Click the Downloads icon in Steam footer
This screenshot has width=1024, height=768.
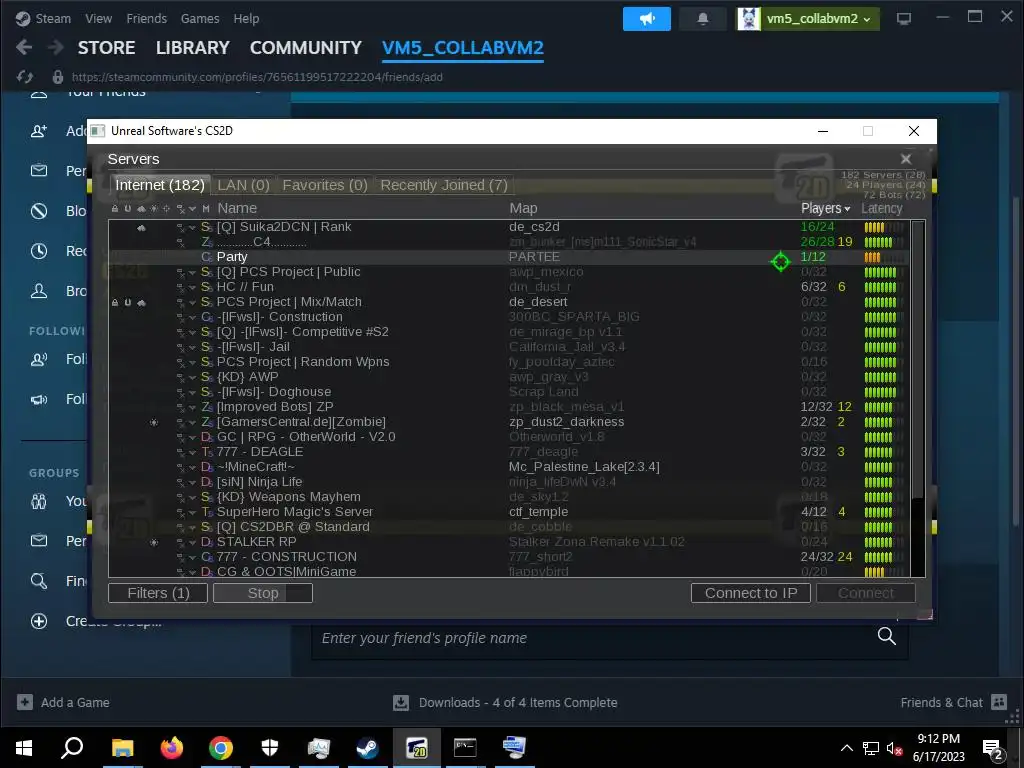pos(401,703)
